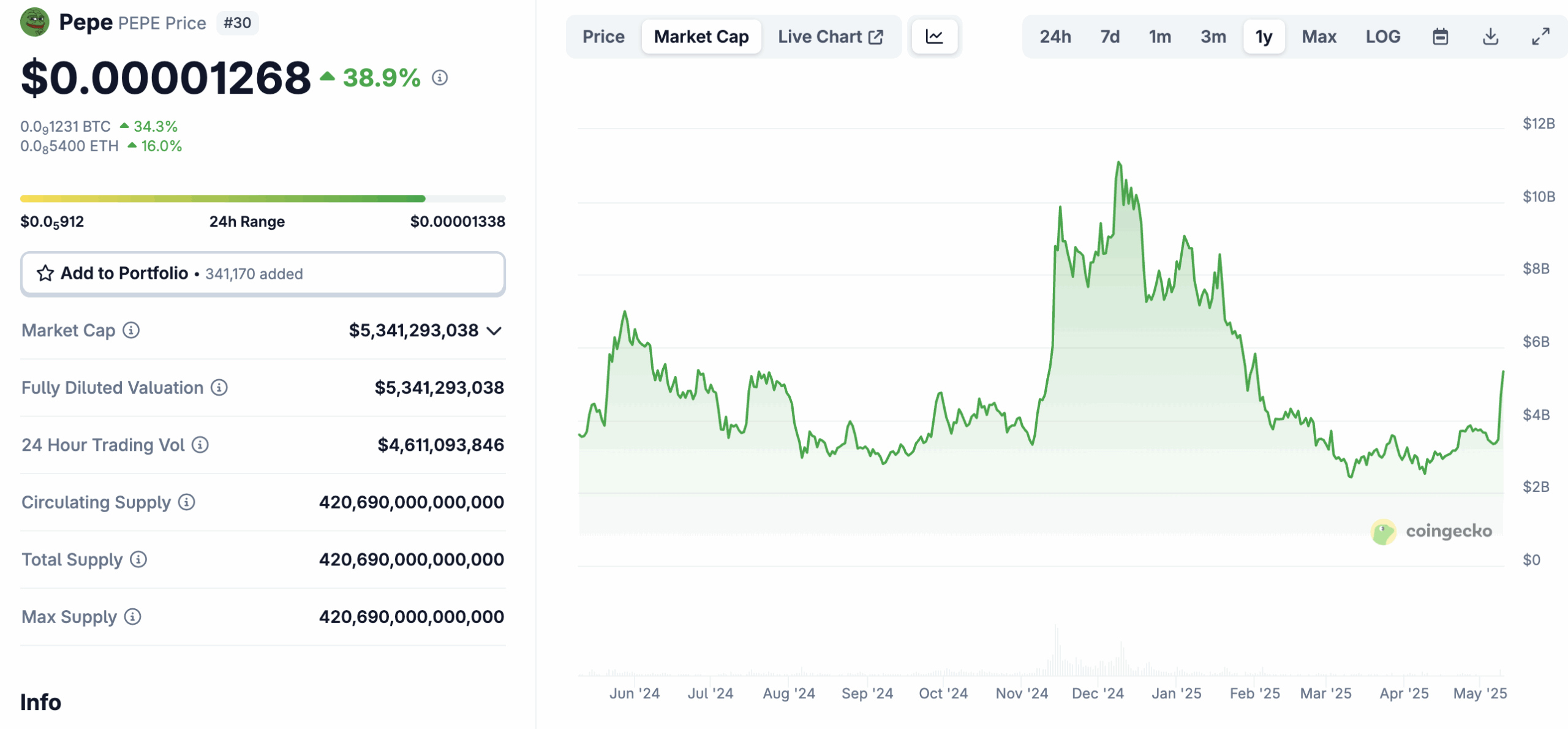Open the Max Supply info icon
This screenshot has width=1568, height=729.
132,617
